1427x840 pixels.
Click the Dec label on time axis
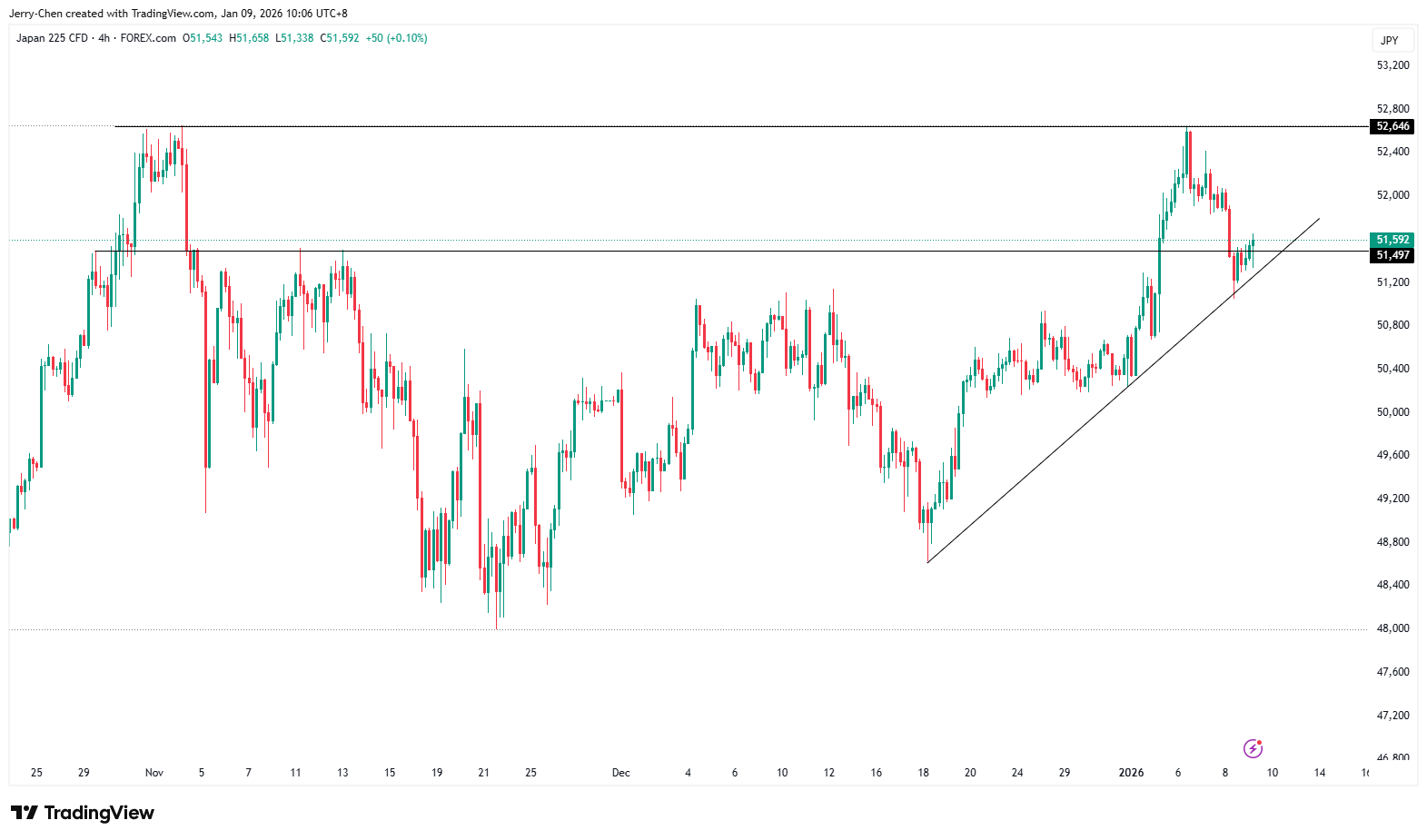click(x=620, y=773)
